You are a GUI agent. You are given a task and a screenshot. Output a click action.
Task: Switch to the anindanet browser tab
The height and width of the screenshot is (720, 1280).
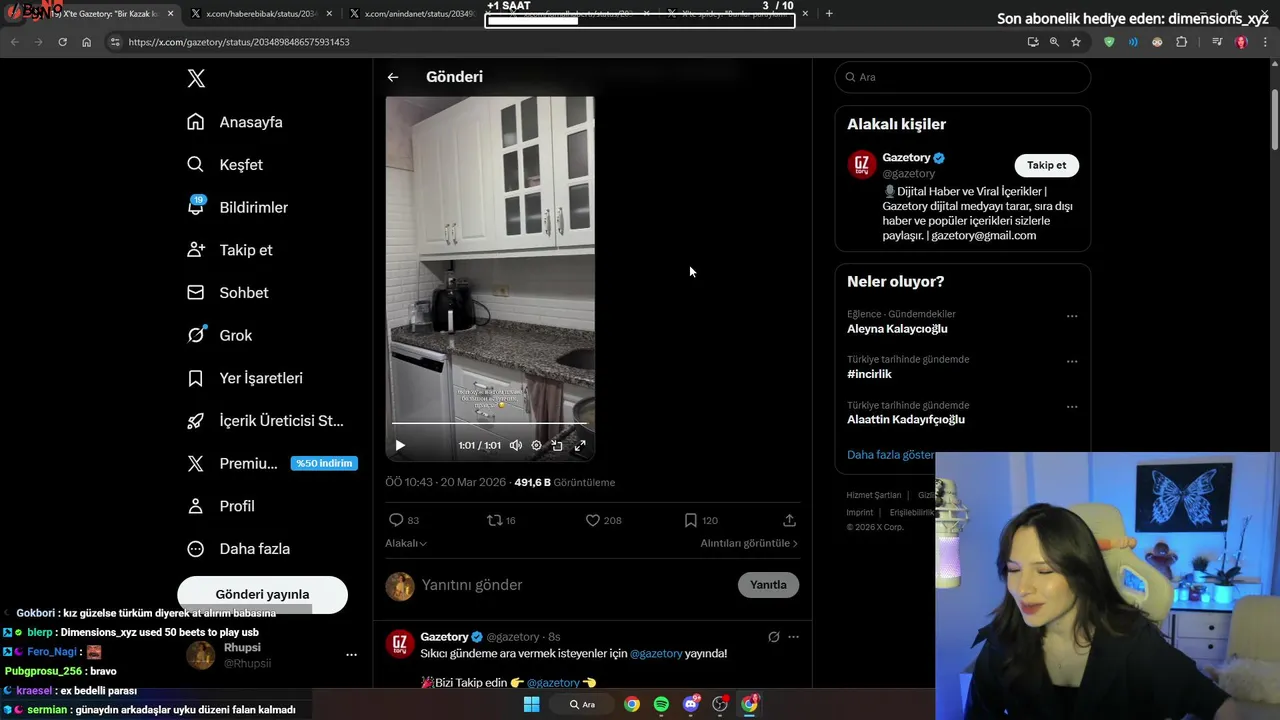(x=418, y=14)
